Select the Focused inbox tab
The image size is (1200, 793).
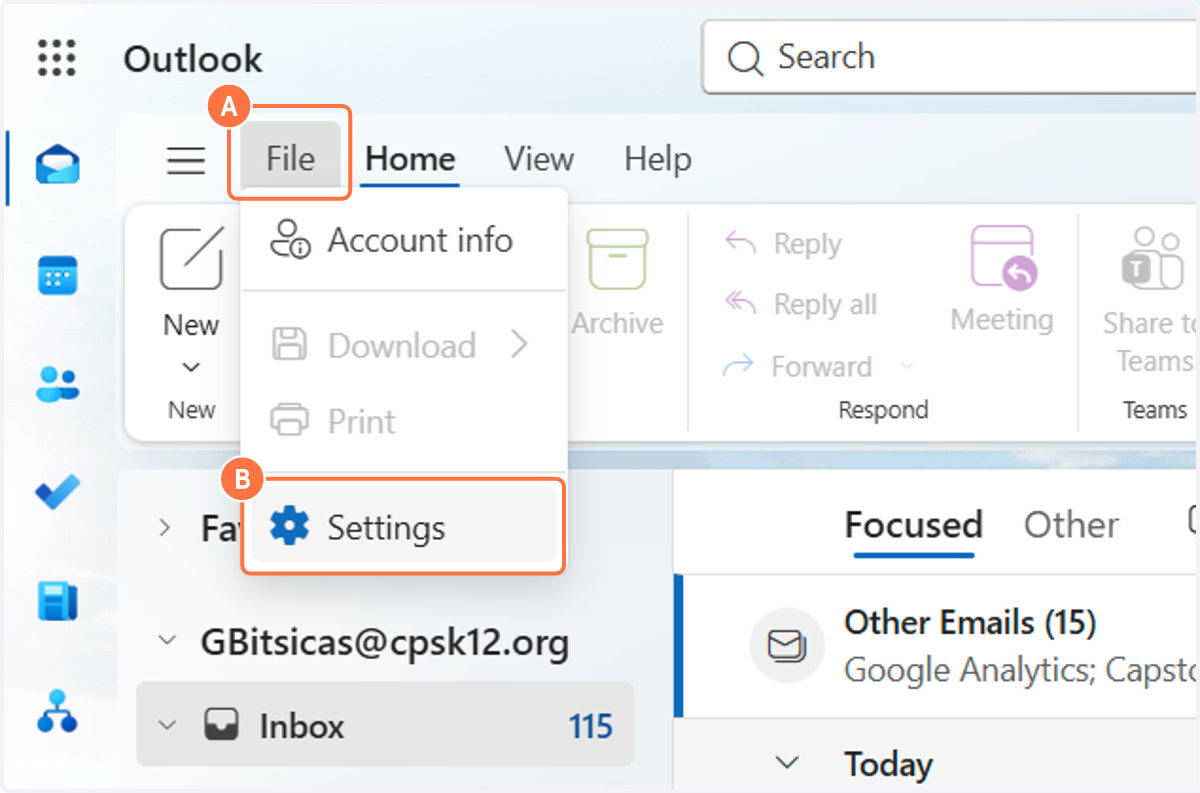point(913,525)
